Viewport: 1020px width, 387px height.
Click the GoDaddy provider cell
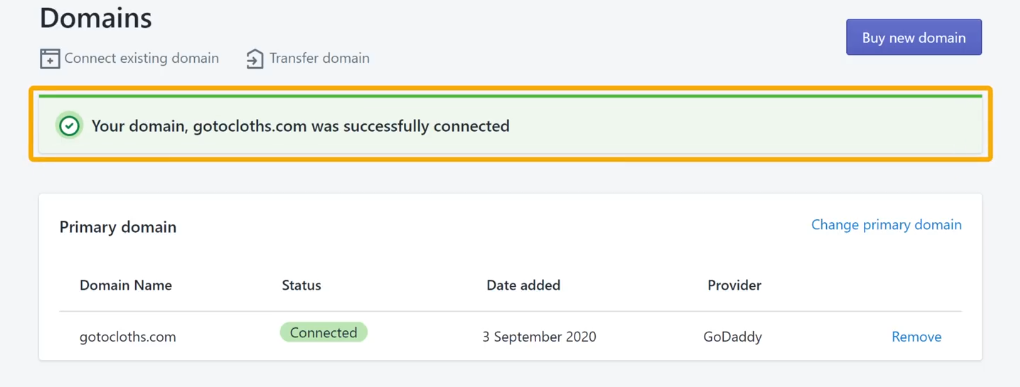point(732,337)
